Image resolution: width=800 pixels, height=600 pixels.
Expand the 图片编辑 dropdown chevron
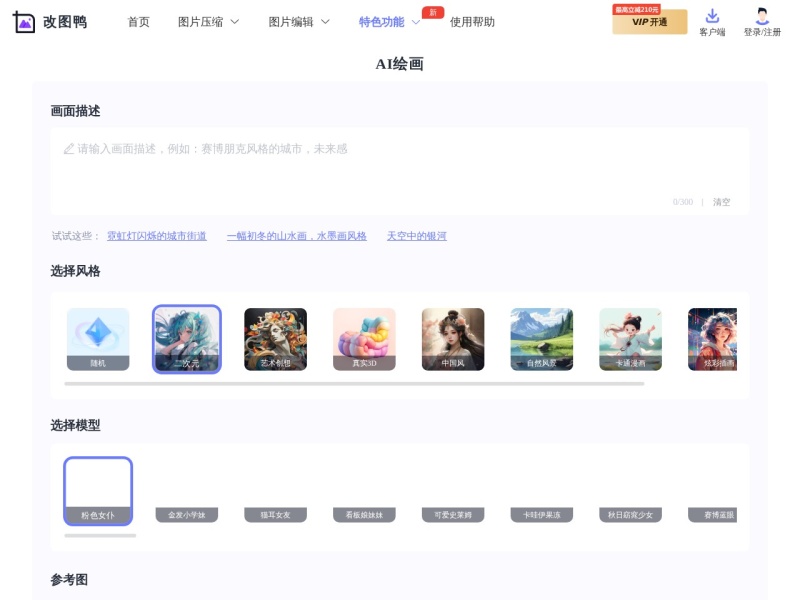click(x=325, y=22)
